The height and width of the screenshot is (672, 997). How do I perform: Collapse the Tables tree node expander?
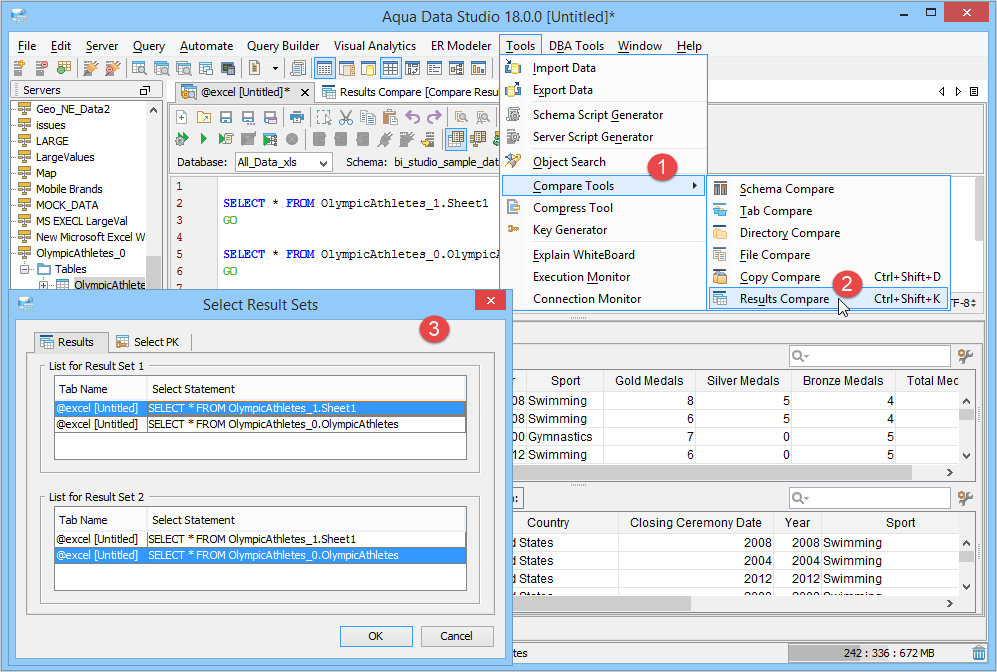[x=25, y=270]
